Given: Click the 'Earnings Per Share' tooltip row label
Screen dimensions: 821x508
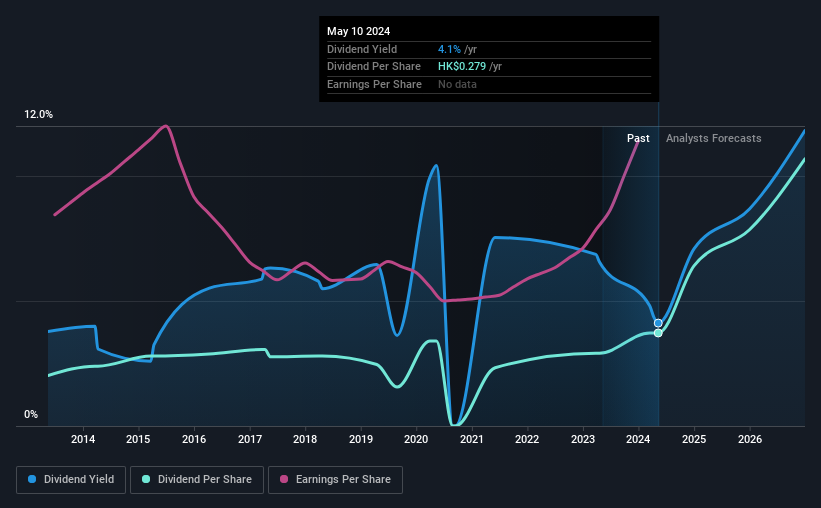Looking at the screenshot, I should tap(374, 84).
